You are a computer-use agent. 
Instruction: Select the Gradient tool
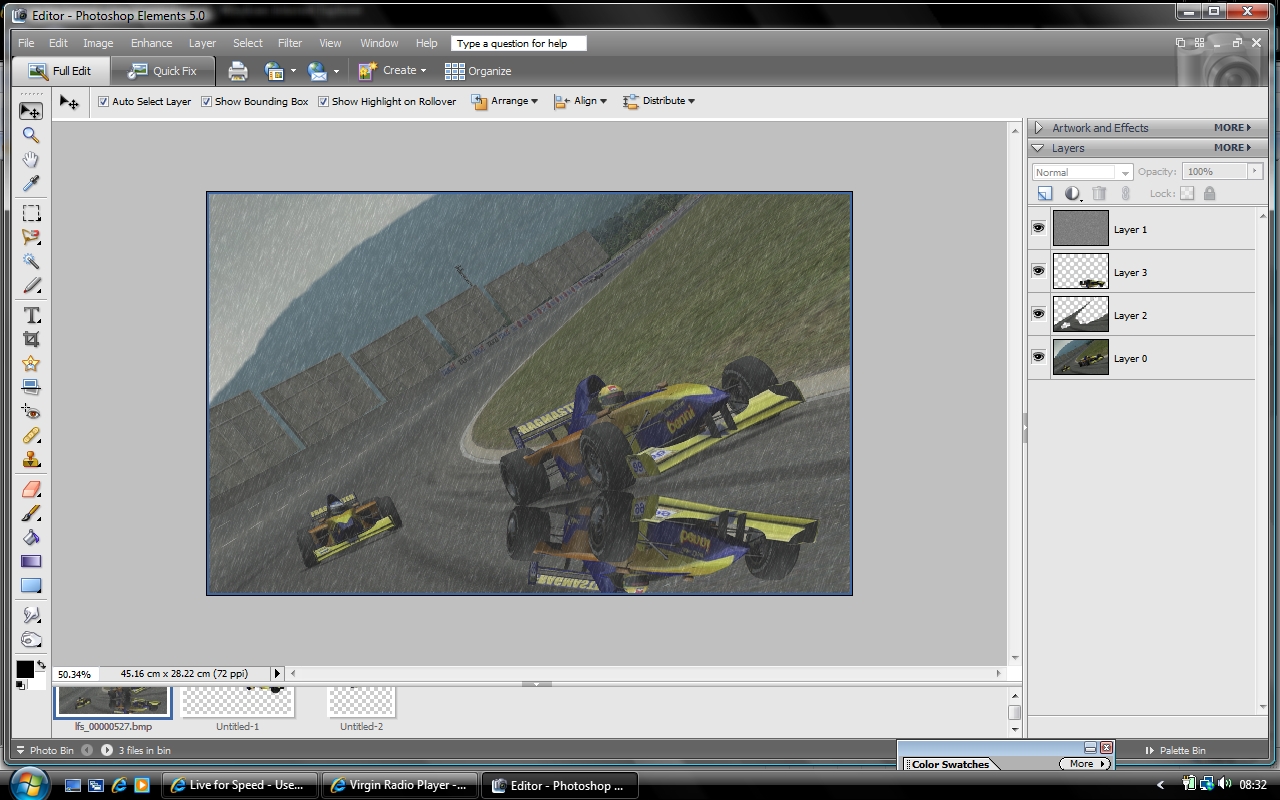pyautogui.click(x=31, y=562)
